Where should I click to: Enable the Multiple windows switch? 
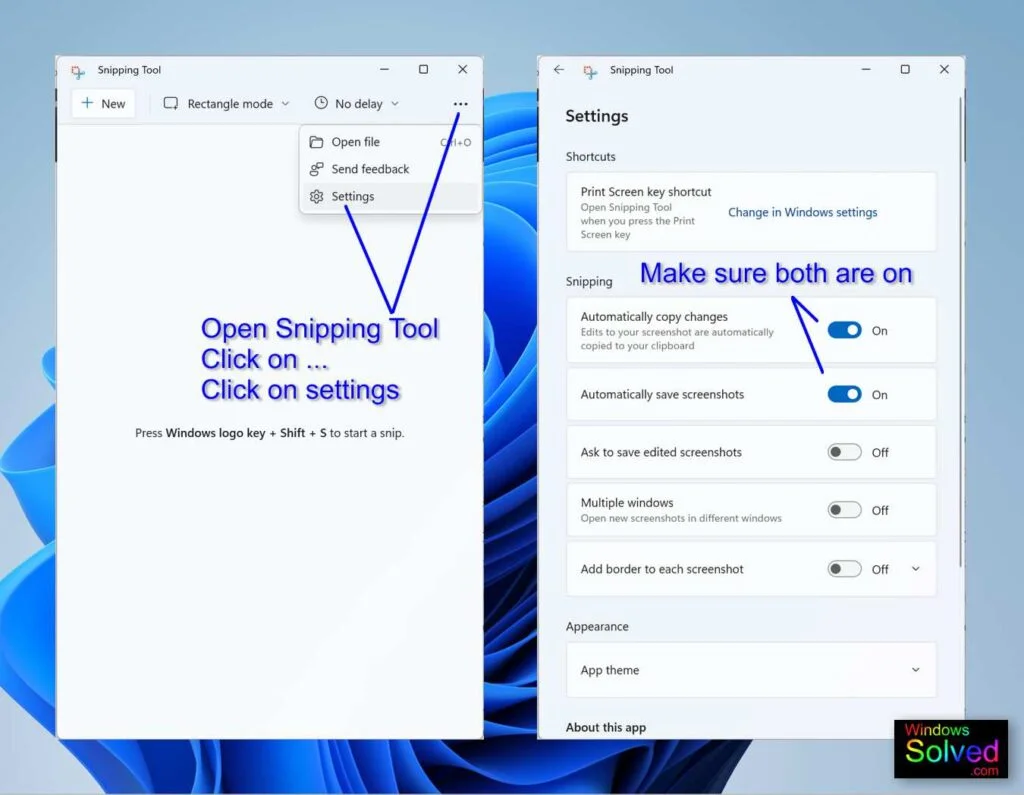(x=844, y=510)
